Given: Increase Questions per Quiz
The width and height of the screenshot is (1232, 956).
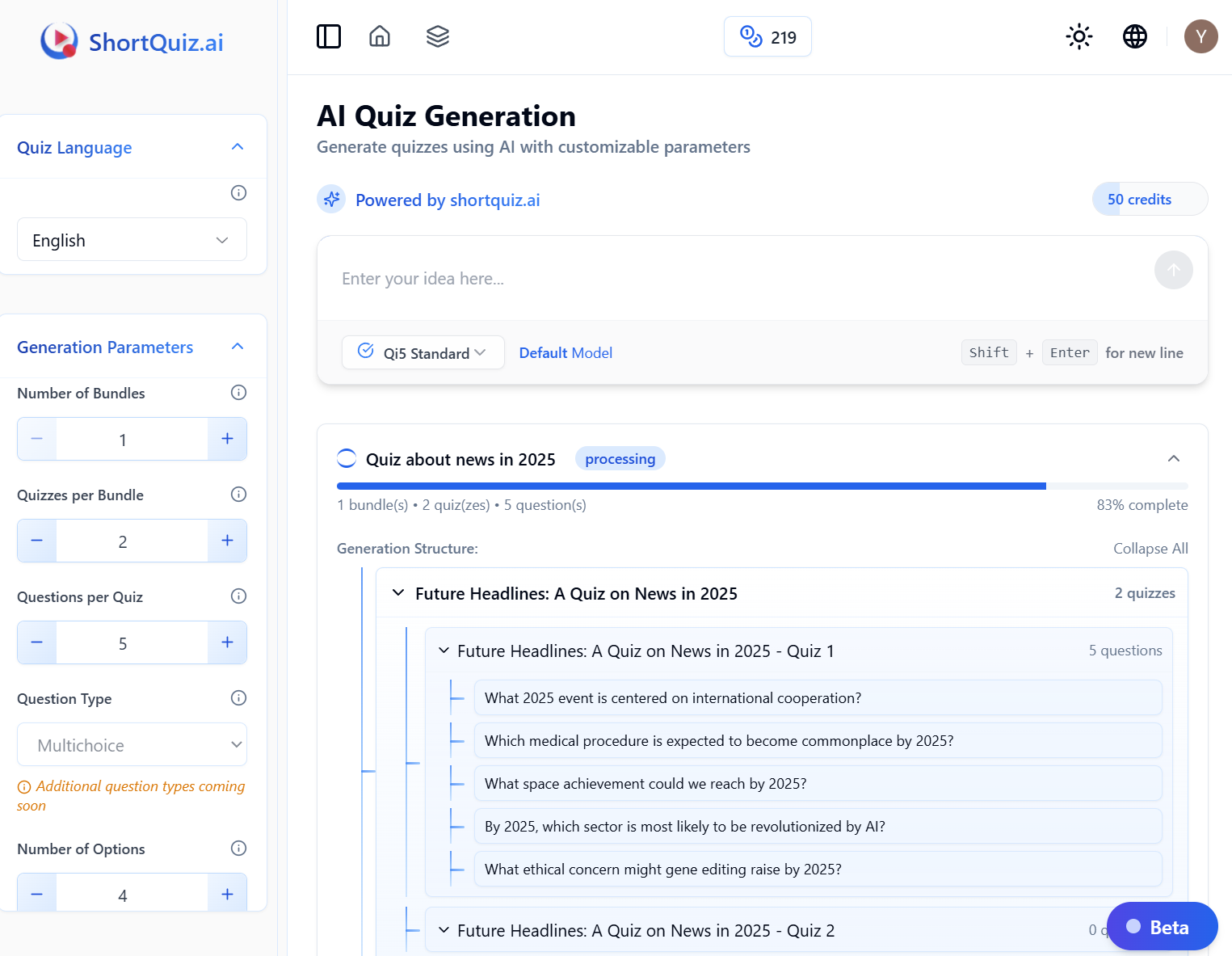Looking at the screenshot, I should point(227,642).
